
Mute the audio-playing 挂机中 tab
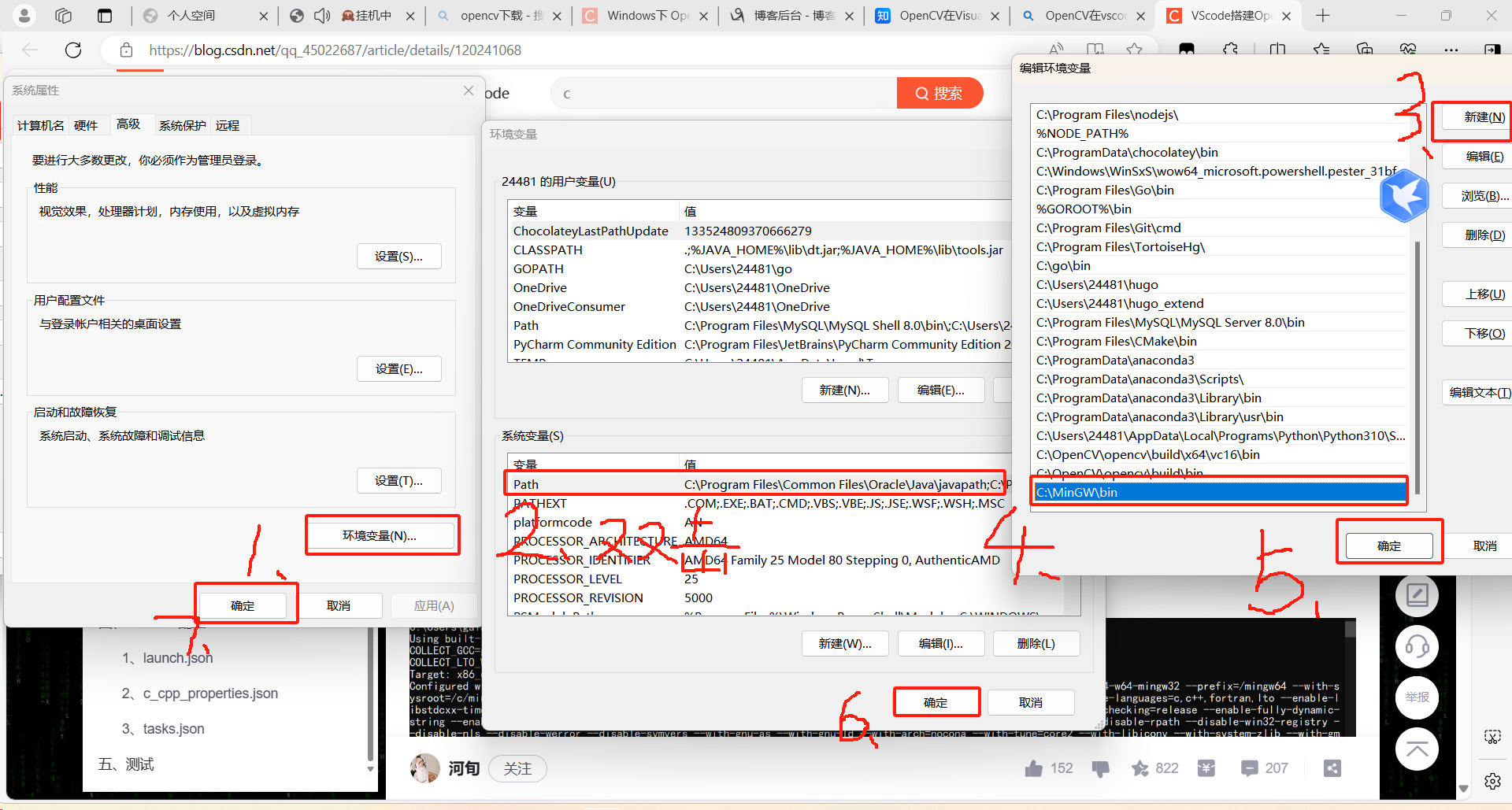pos(321,15)
